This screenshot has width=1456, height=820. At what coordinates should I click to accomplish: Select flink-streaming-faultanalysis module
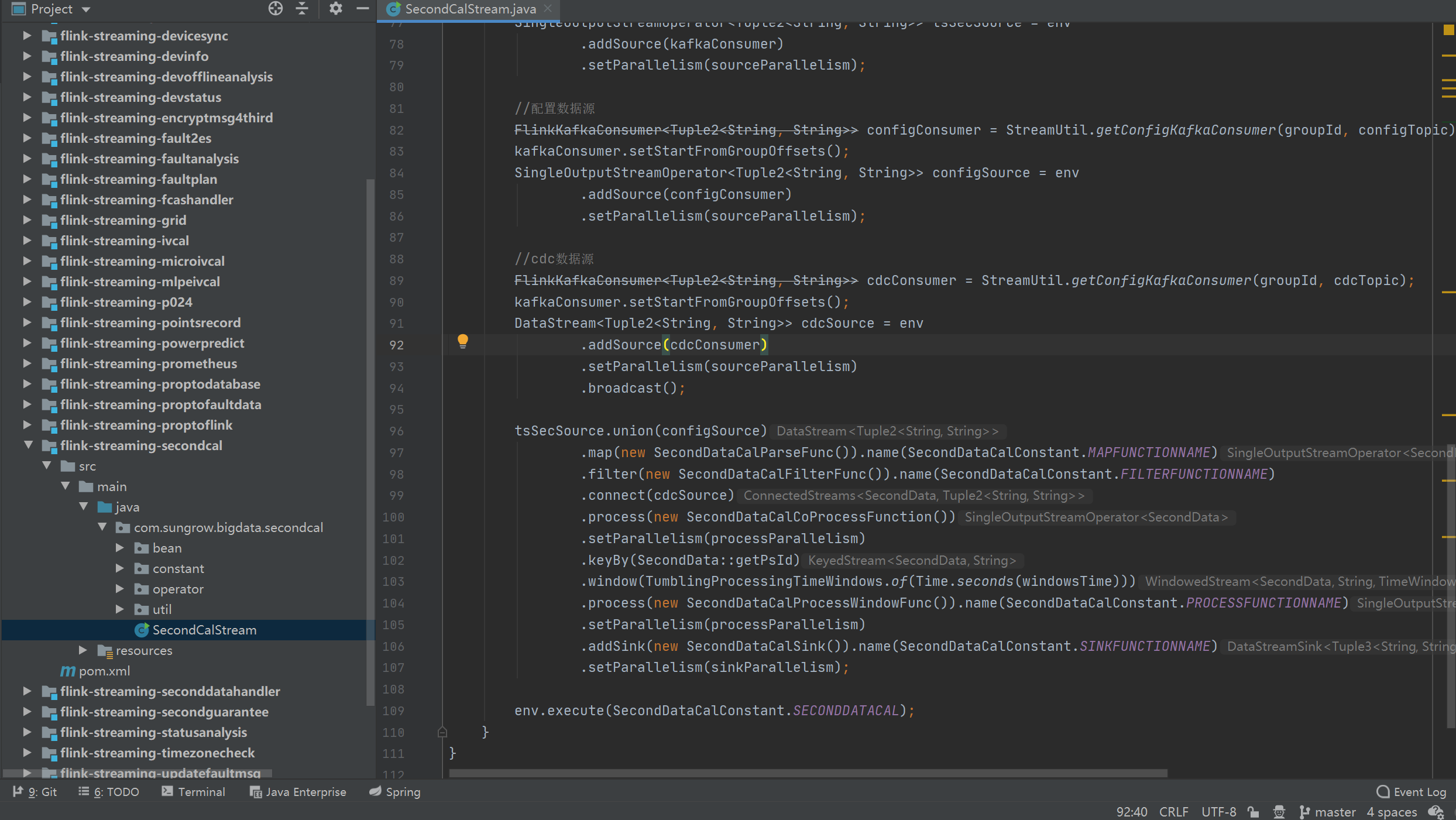(149, 159)
